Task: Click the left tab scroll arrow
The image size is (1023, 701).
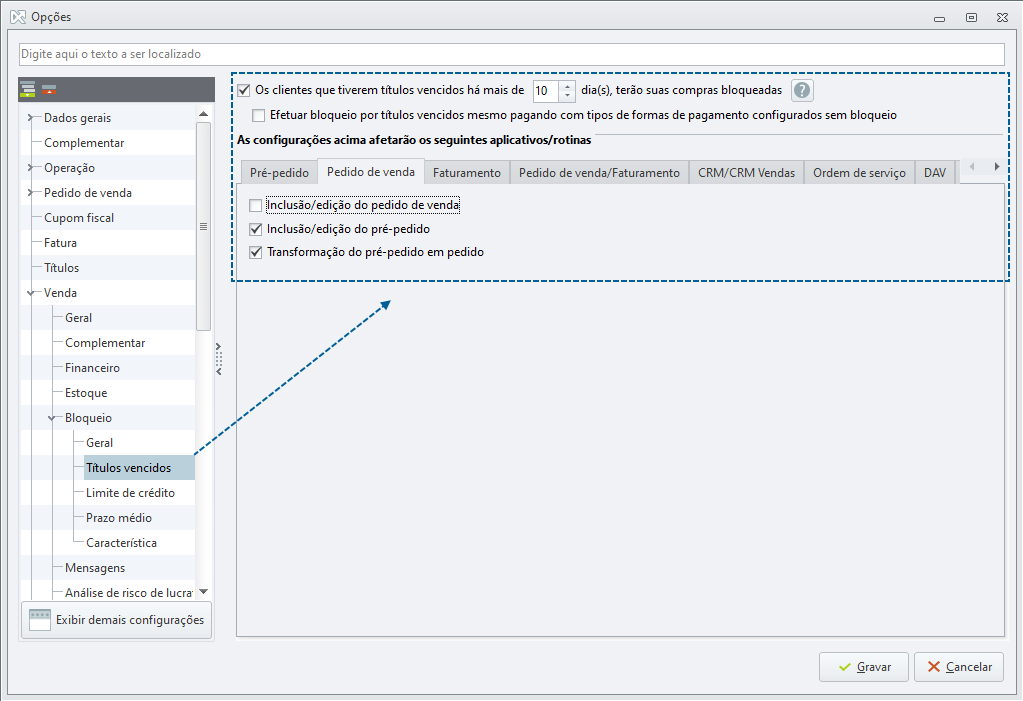Action: pos(971,167)
